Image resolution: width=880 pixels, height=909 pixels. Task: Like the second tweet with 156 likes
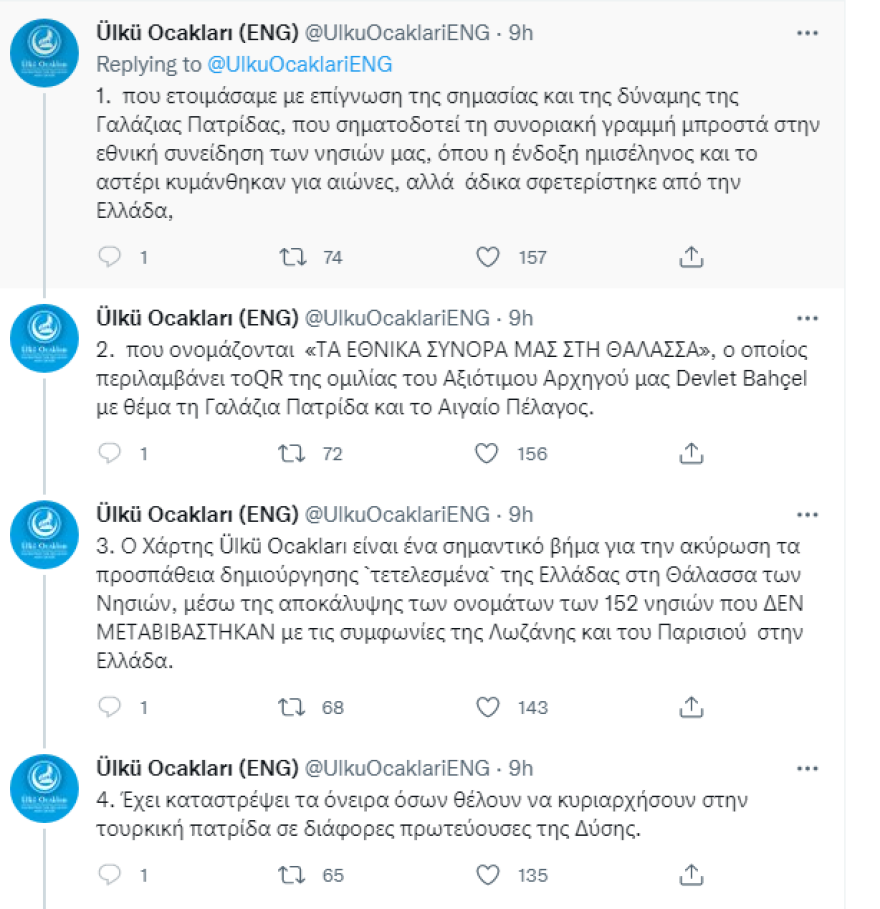487,453
